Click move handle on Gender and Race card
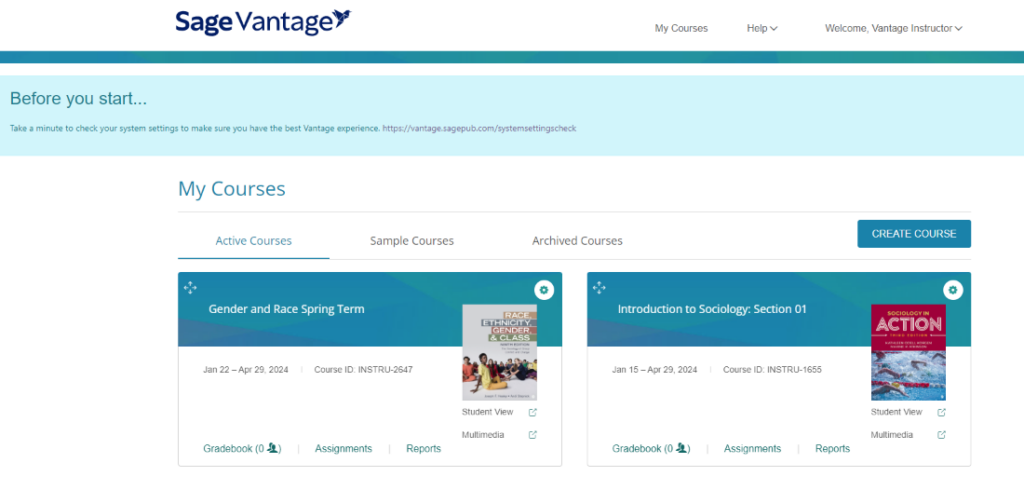This screenshot has height=490, width=1024. coord(190,287)
